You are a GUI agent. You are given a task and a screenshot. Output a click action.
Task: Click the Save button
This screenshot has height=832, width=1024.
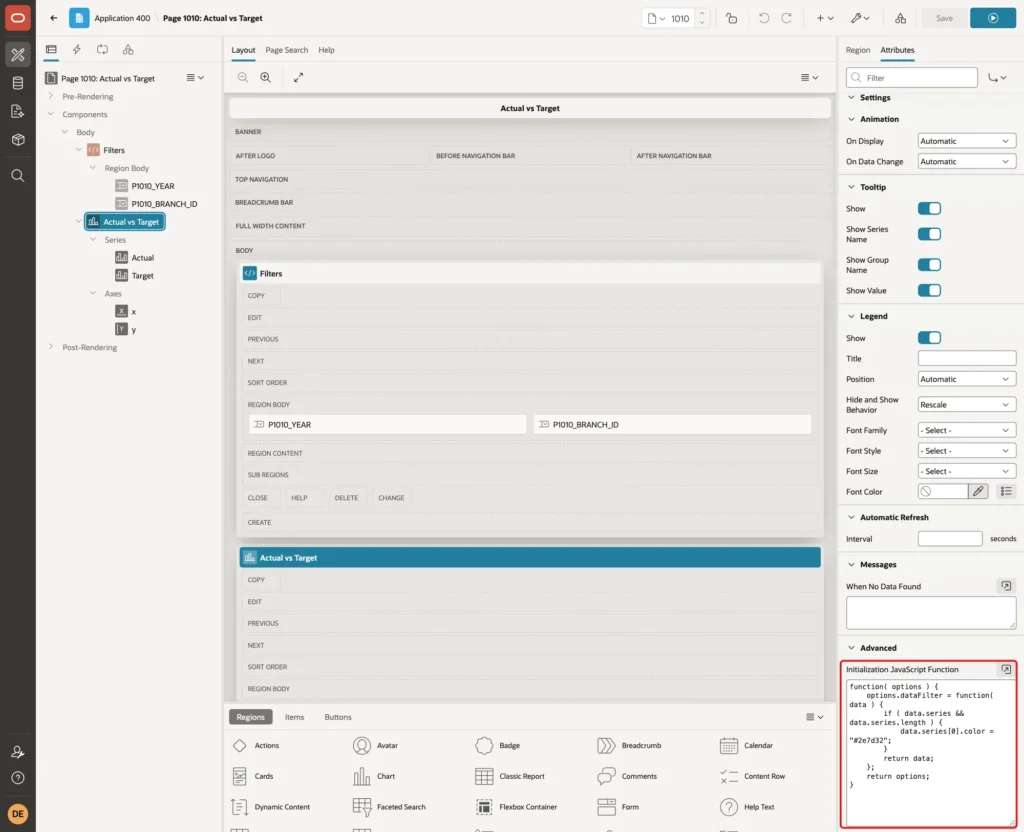(x=944, y=18)
